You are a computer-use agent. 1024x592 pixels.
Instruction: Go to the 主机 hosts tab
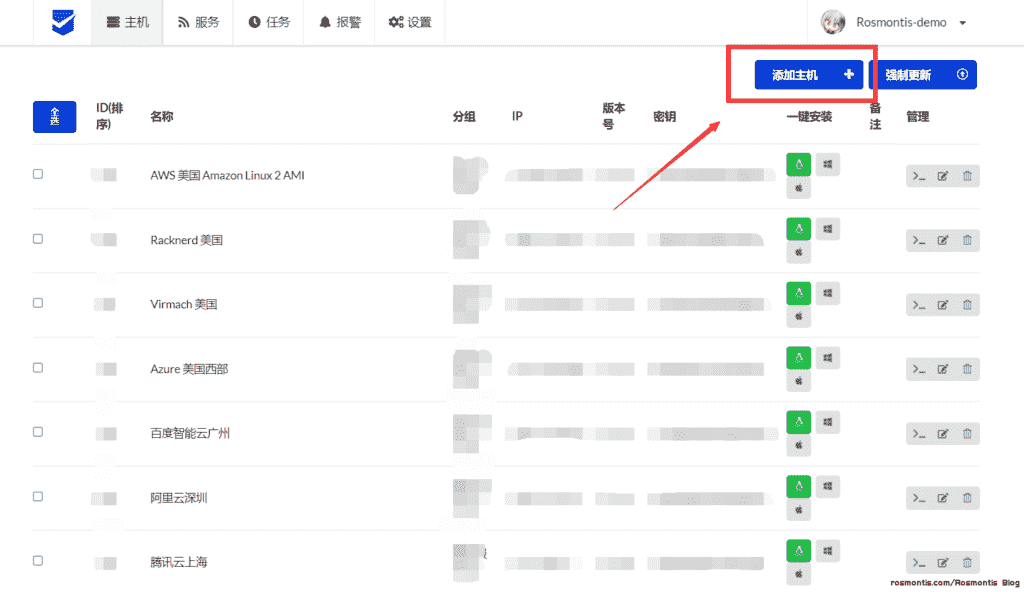[127, 22]
